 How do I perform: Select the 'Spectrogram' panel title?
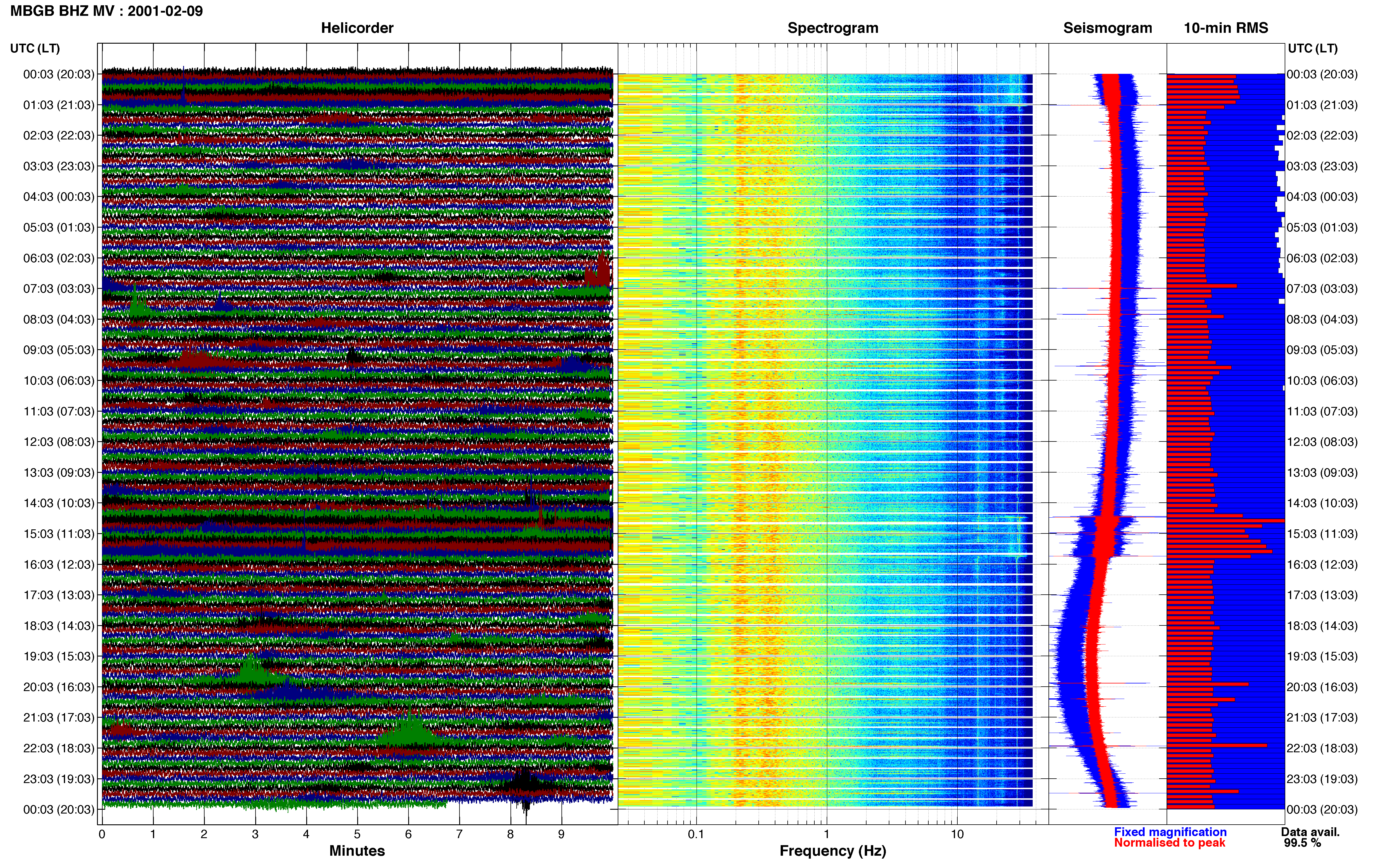[x=833, y=28]
